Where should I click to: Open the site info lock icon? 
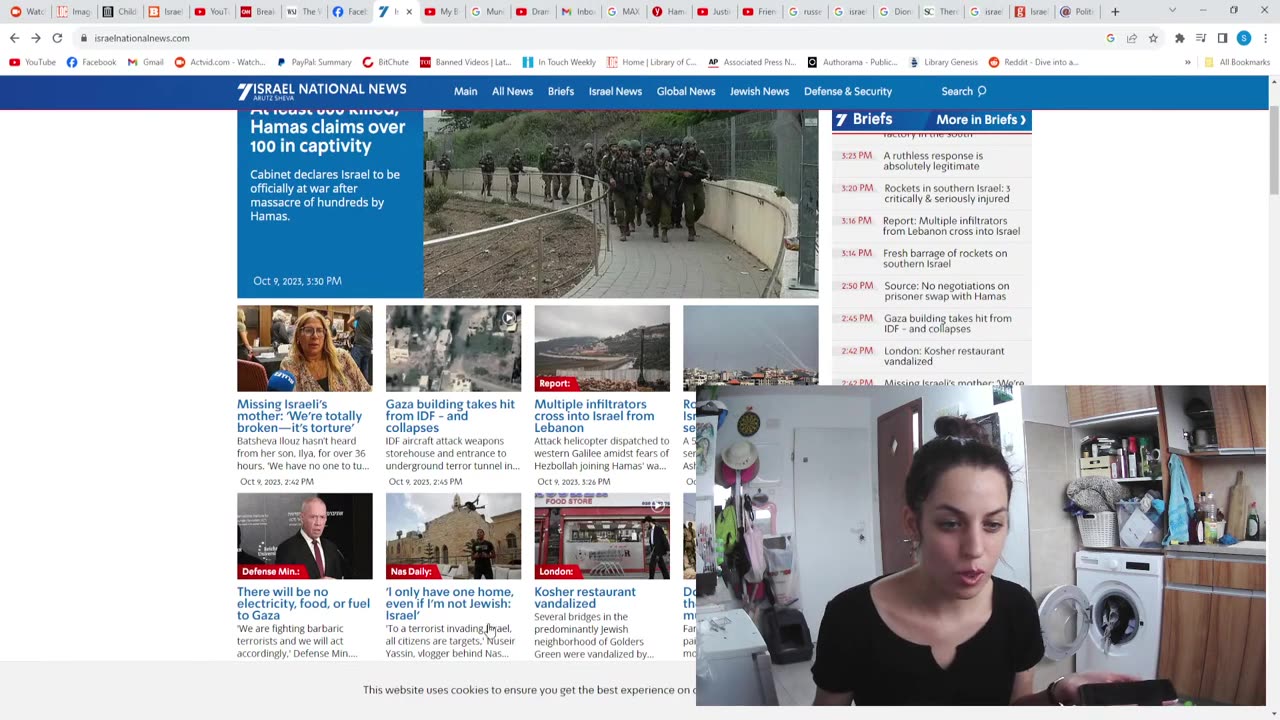(82, 38)
